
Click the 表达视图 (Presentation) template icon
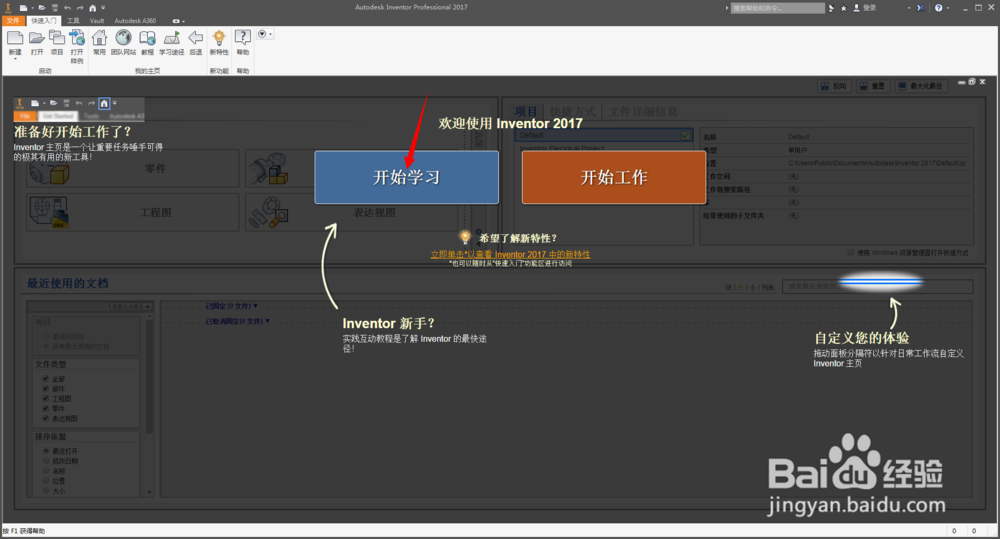[268, 212]
